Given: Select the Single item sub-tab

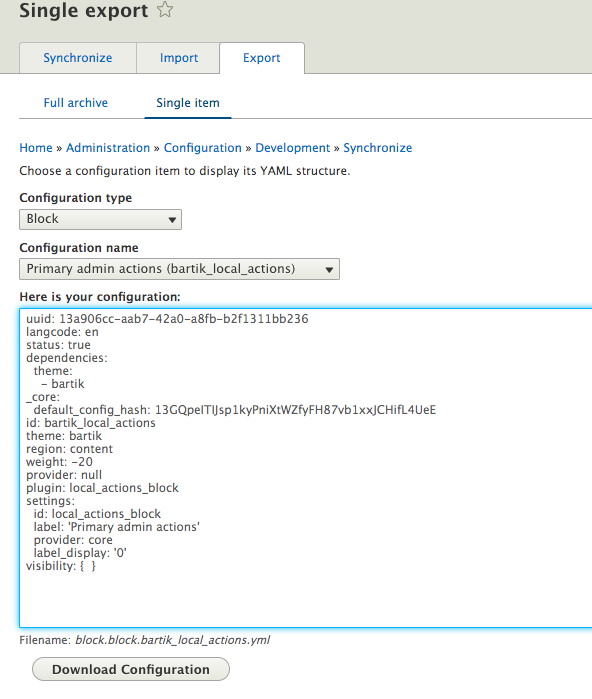Looking at the screenshot, I should pos(188,103).
